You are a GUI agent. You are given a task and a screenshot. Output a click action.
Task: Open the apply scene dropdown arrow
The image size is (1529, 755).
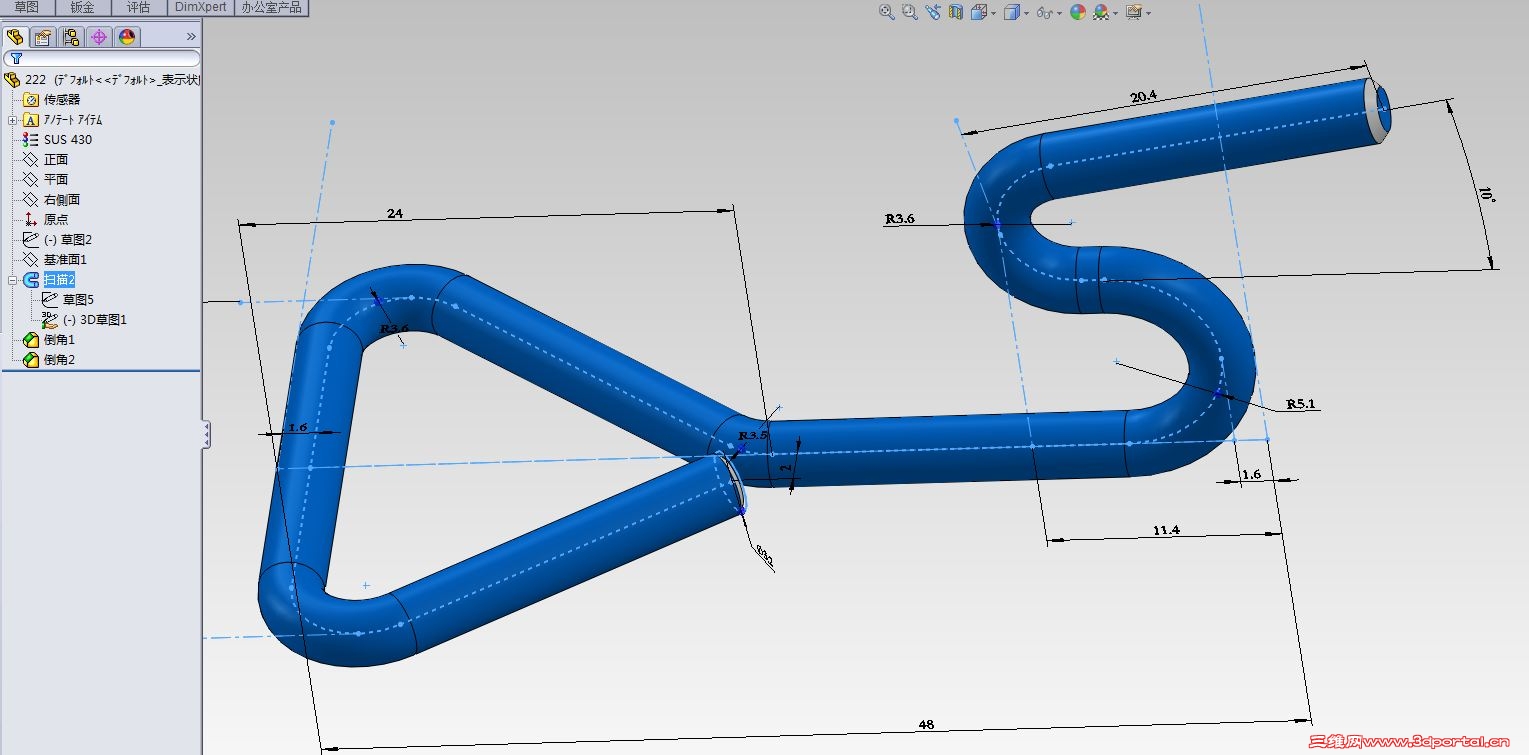pyautogui.click(x=1115, y=13)
